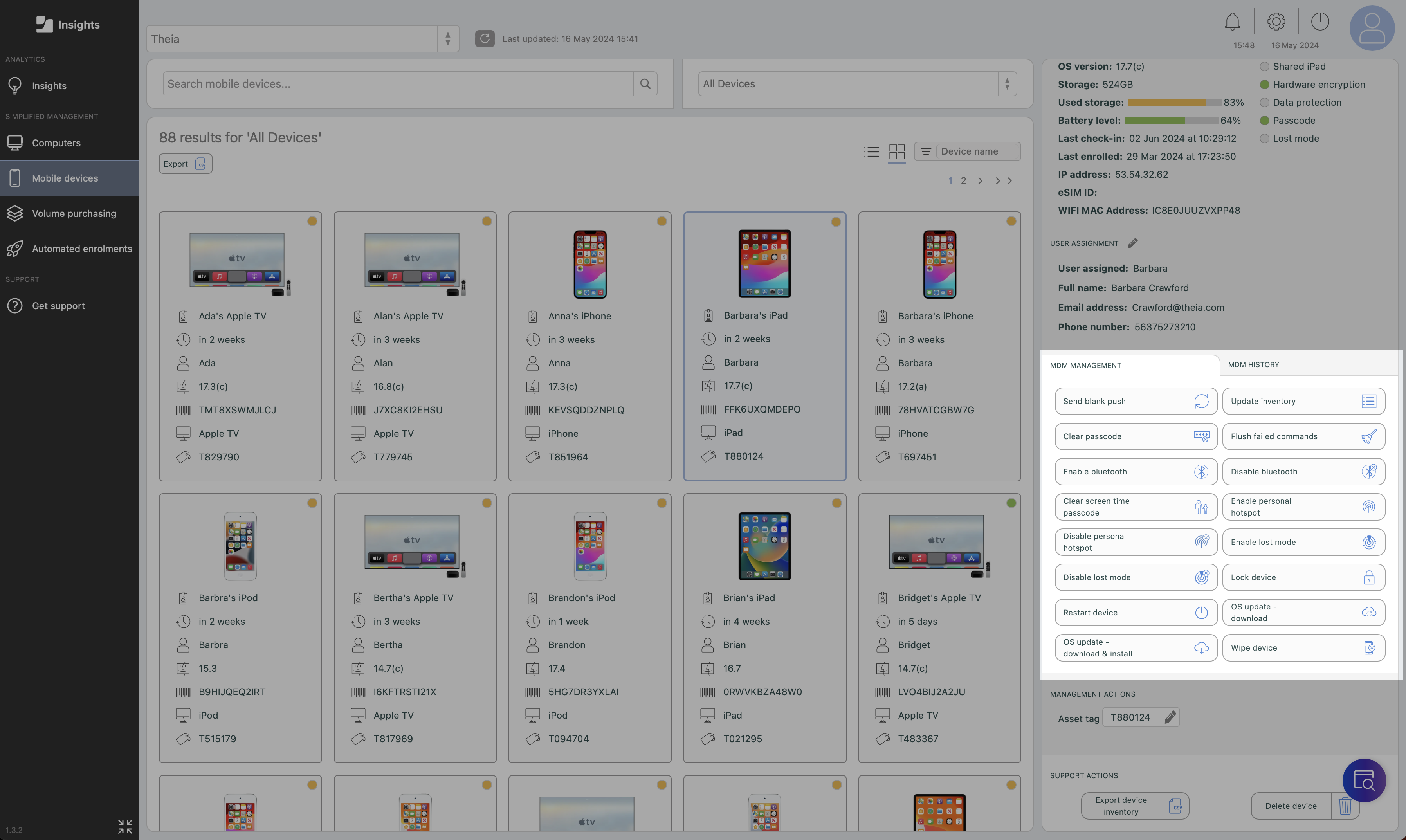
Task: Open Get support page
Action: click(x=69, y=306)
